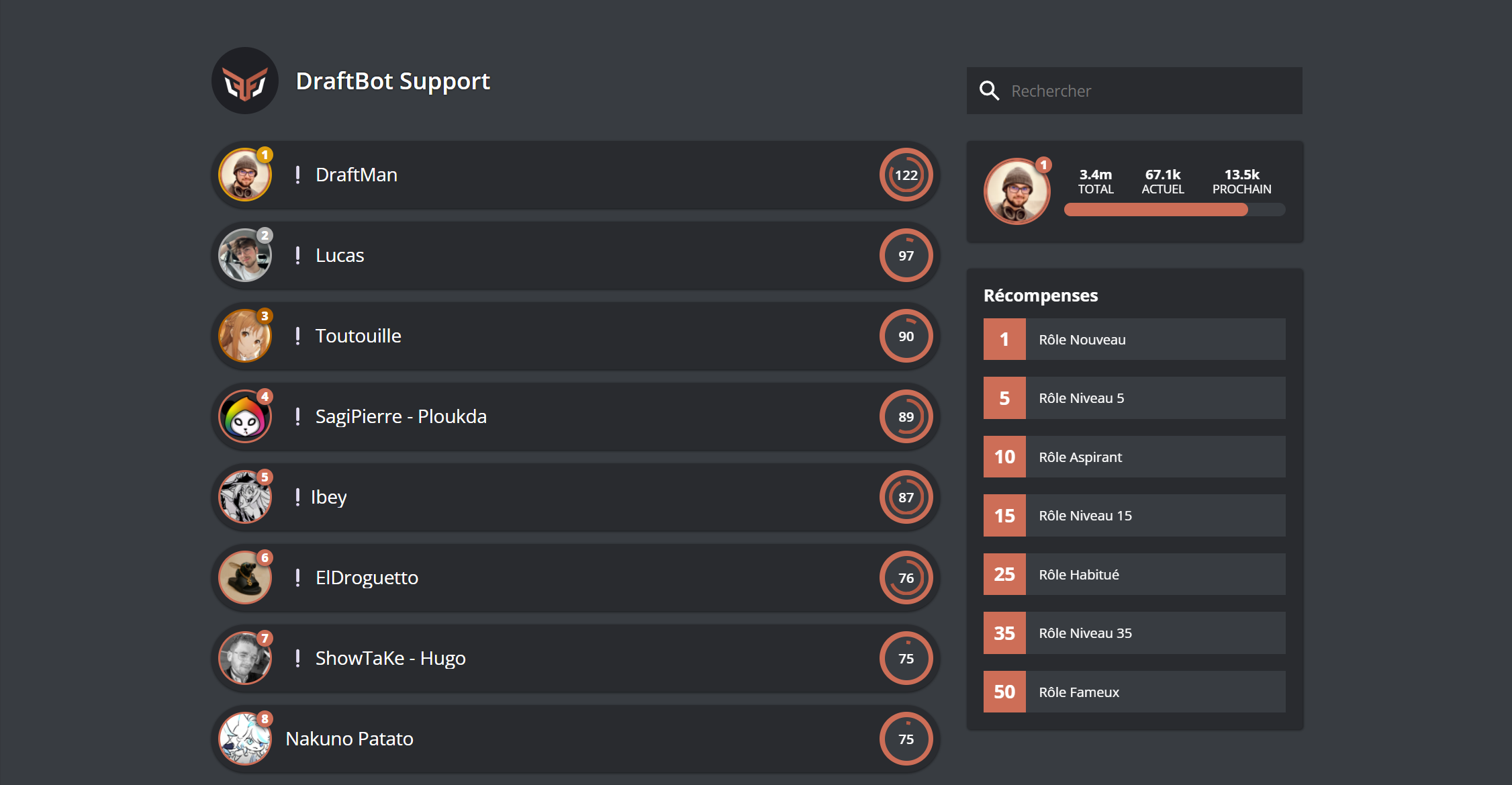Toggle the exclamation mark beside Ibey
This screenshot has width=1512, height=785.
coord(297,497)
